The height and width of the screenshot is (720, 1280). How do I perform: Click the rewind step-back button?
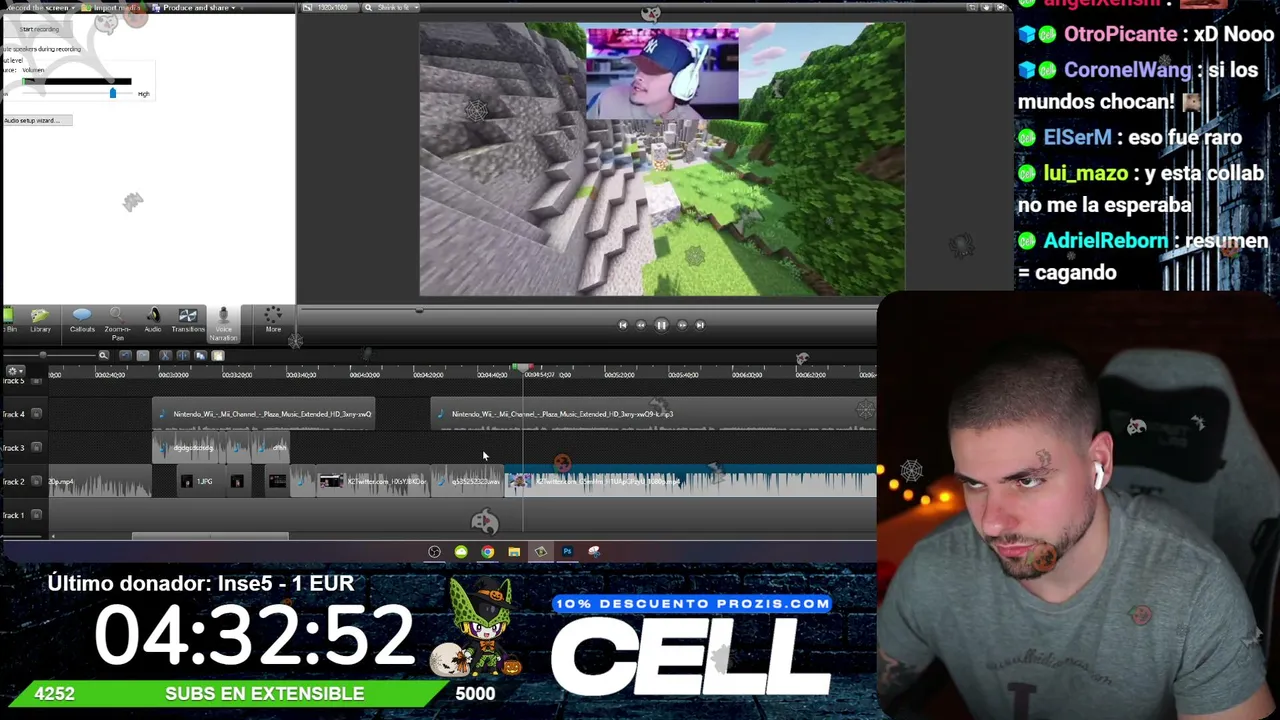click(x=641, y=325)
